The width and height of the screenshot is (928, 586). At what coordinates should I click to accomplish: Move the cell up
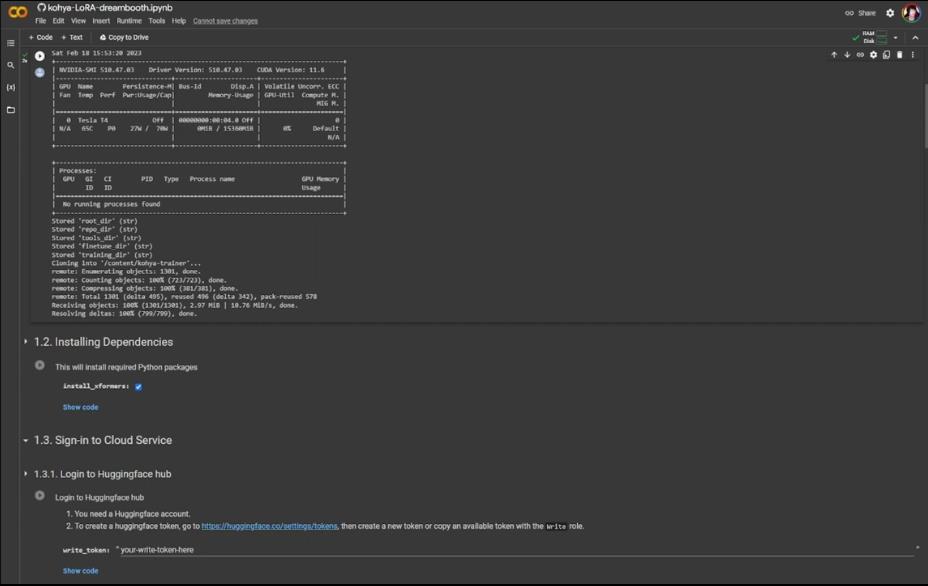click(834, 55)
